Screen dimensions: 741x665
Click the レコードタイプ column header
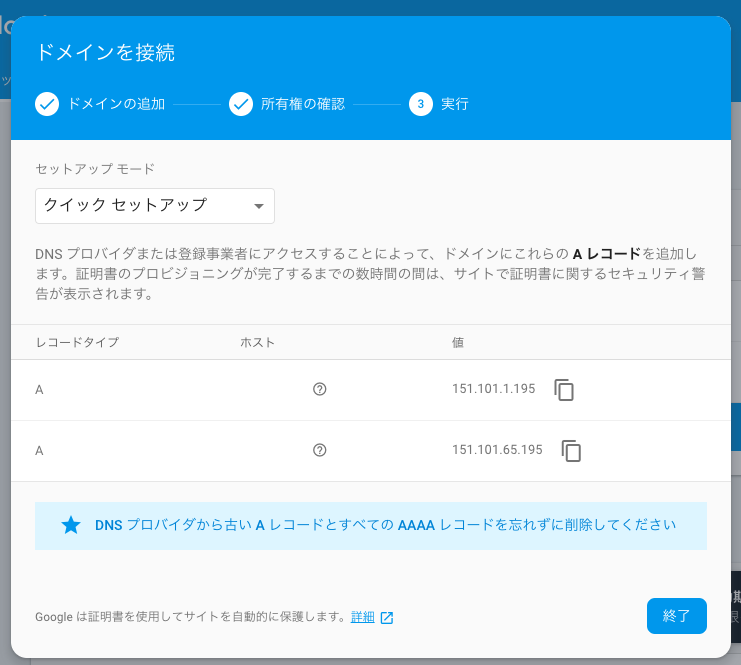78,342
